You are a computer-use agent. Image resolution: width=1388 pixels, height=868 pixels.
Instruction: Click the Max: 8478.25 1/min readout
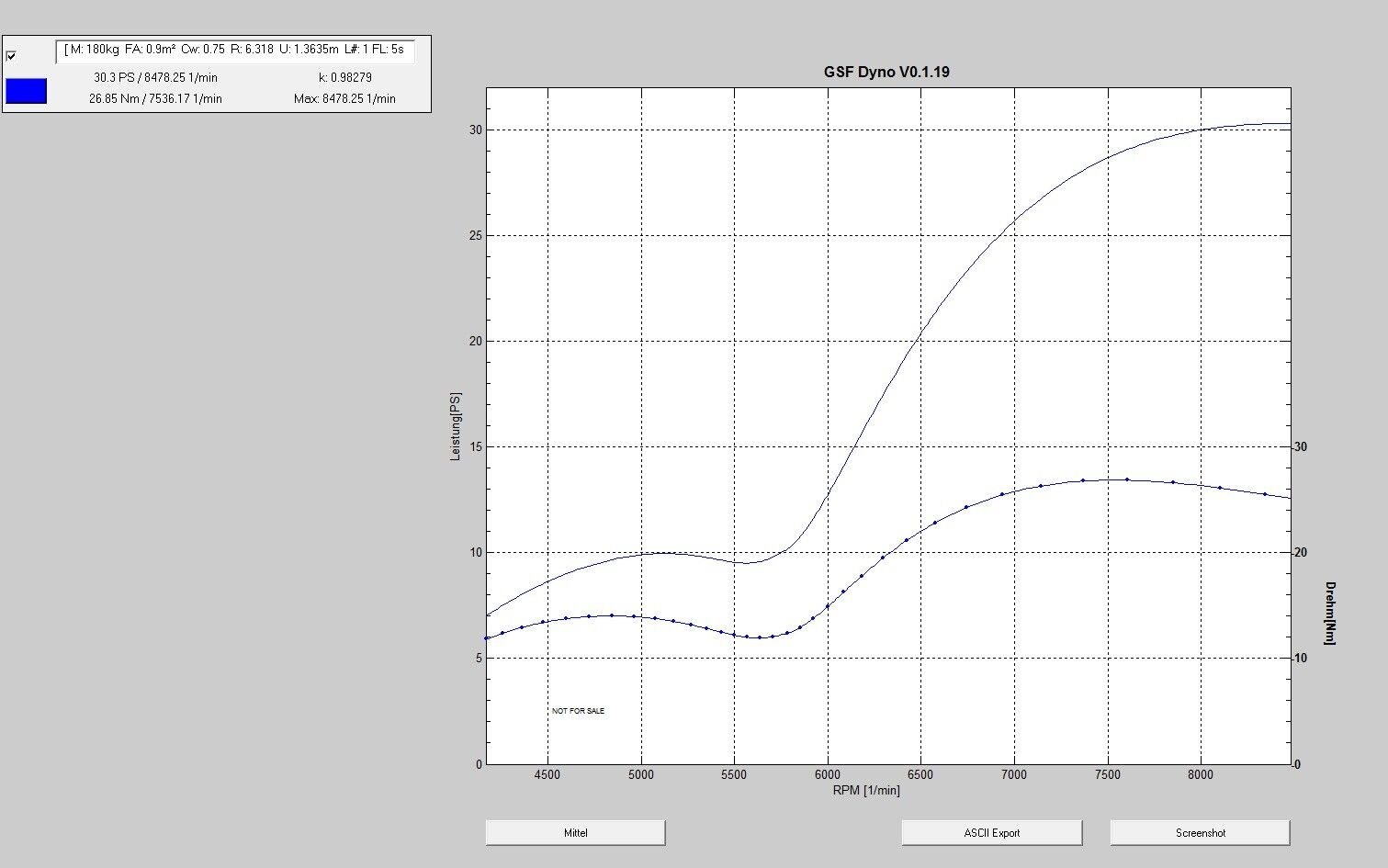tap(344, 98)
